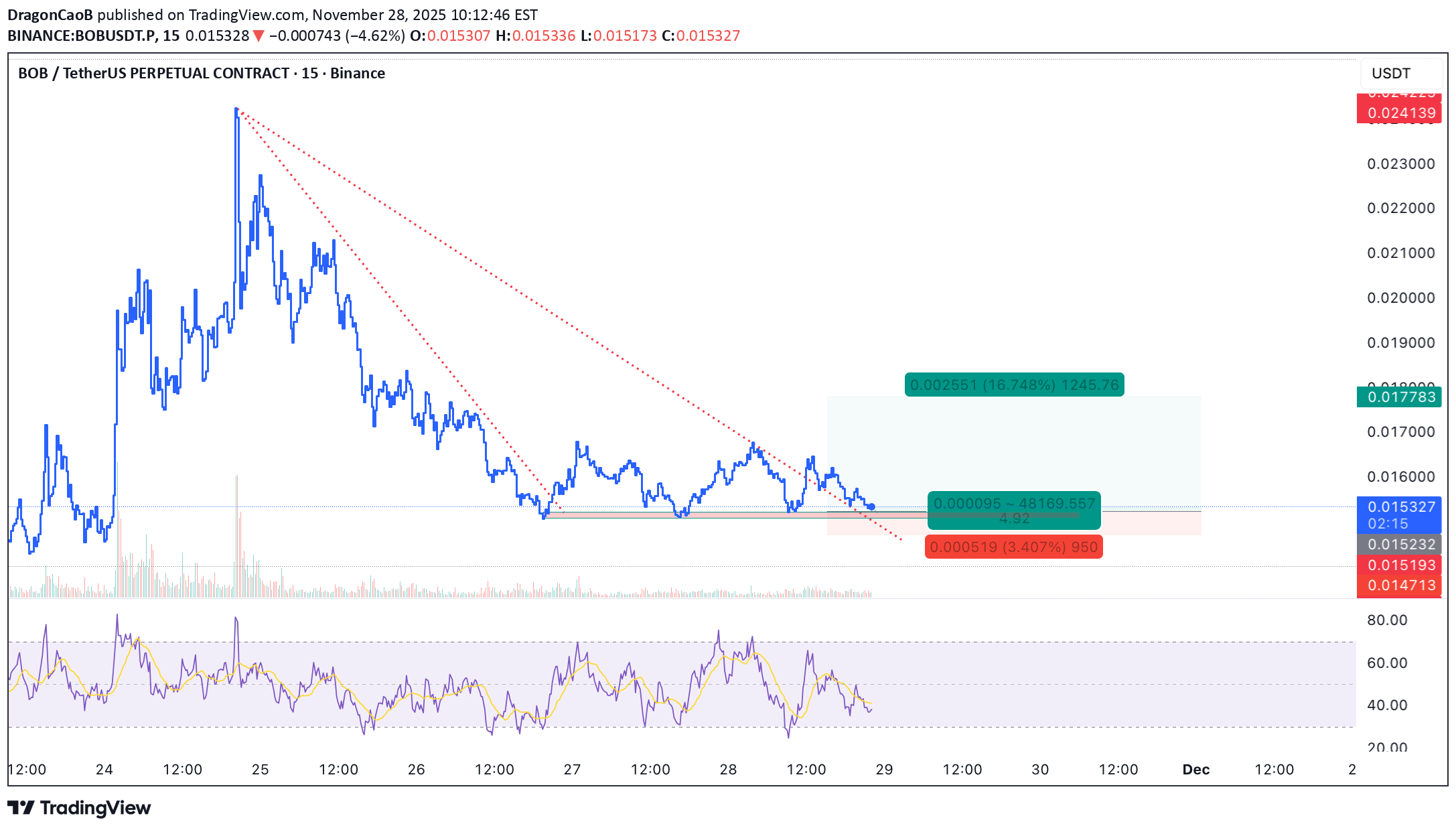1456x830 pixels.
Task: Click the 29 date label on time axis
Action: [x=884, y=770]
